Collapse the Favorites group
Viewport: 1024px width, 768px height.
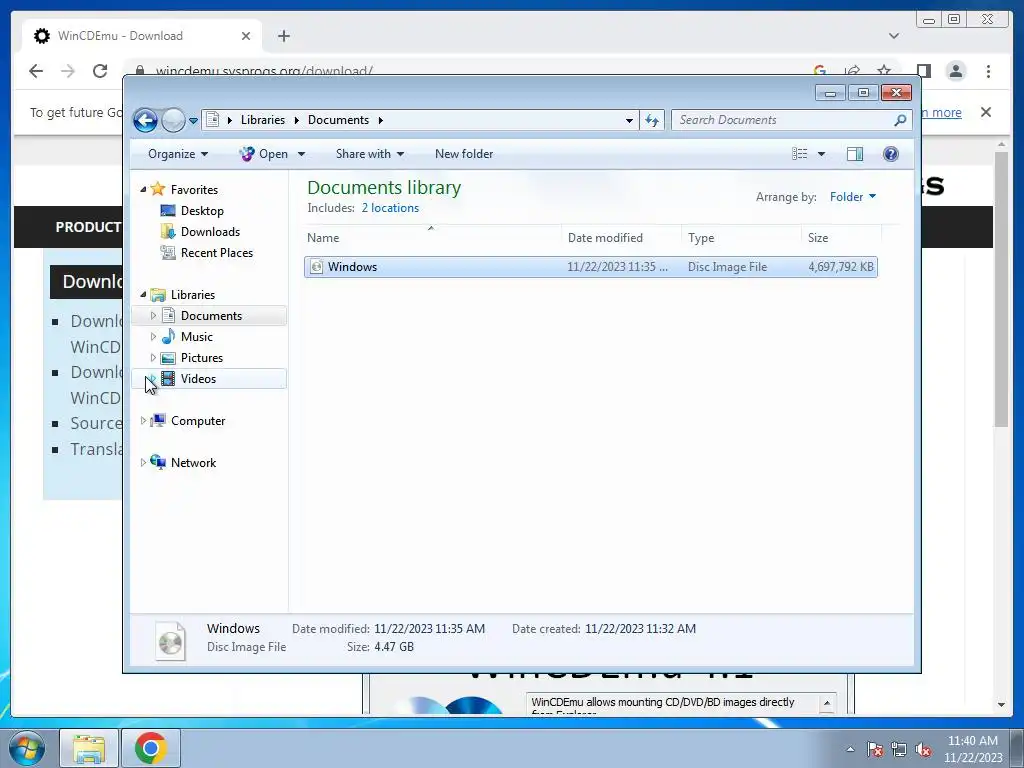(x=143, y=189)
